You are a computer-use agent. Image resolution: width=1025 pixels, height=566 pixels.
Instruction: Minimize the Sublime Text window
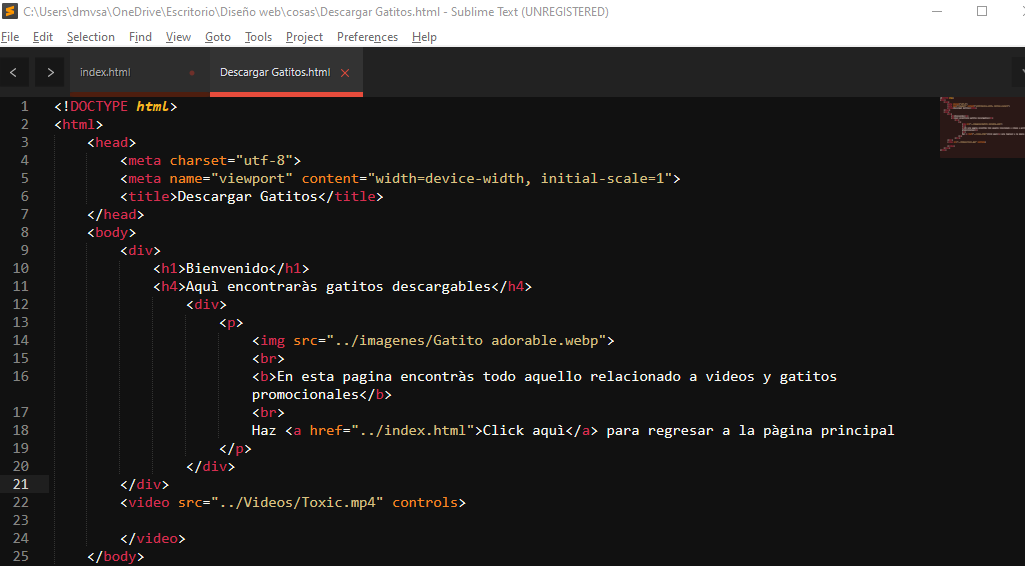[x=937, y=11]
